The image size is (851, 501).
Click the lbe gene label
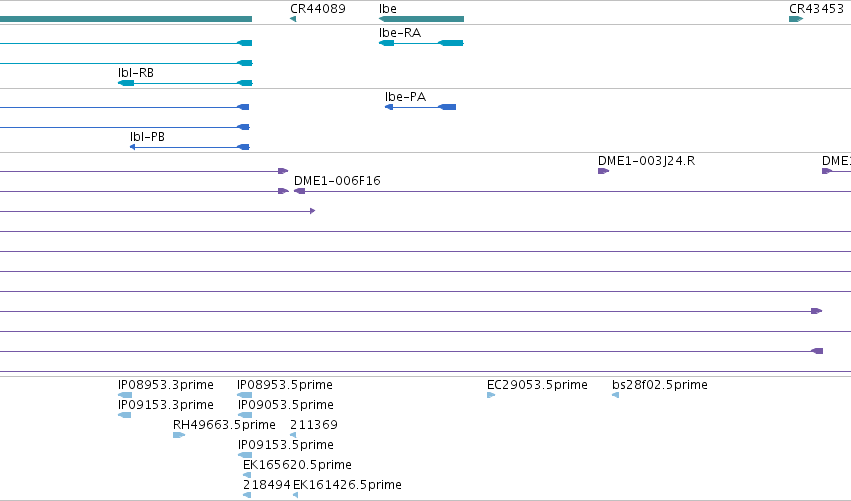[x=388, y=9]
